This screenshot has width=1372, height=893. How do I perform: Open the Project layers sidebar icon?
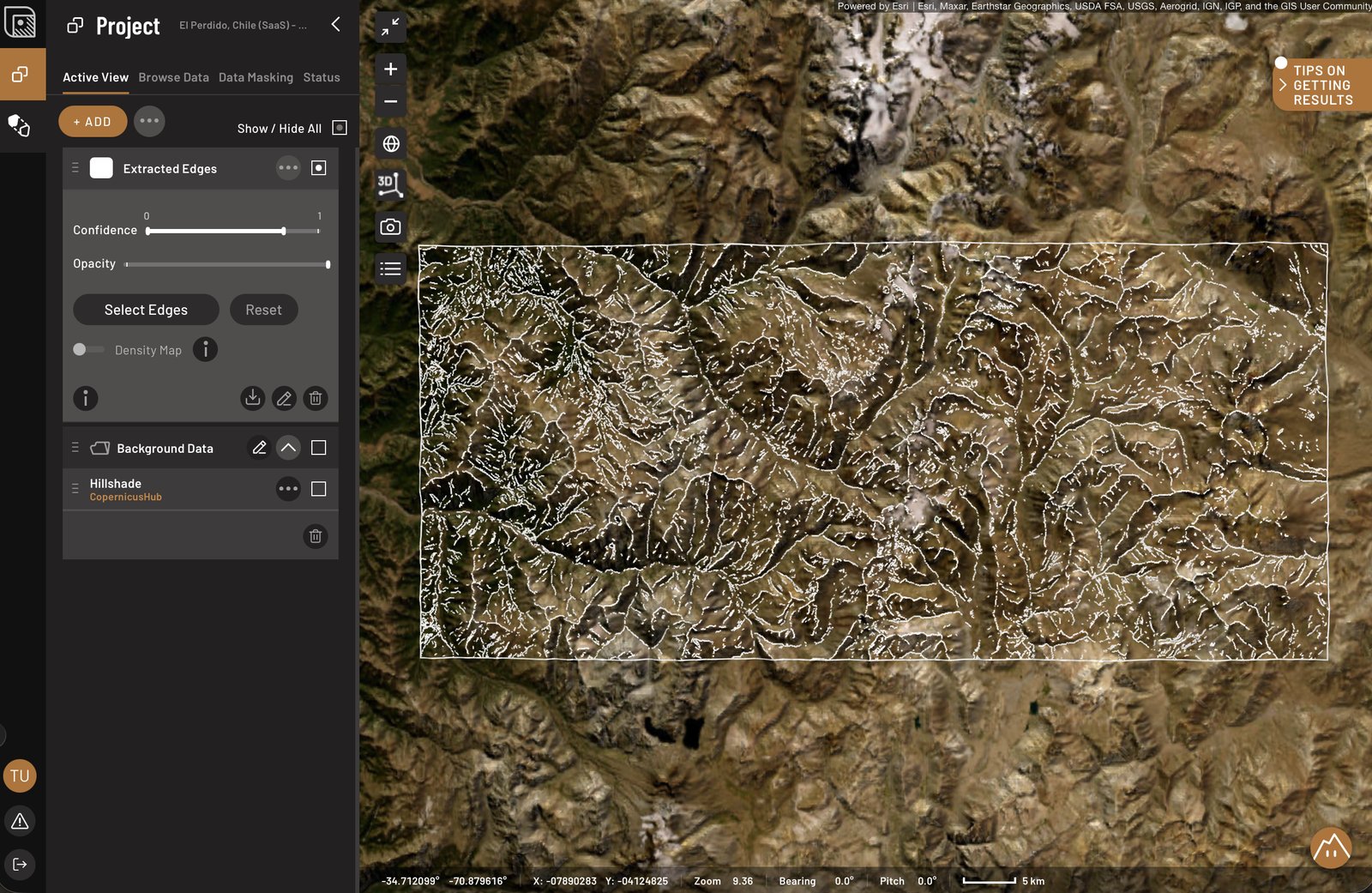(20, 75)
